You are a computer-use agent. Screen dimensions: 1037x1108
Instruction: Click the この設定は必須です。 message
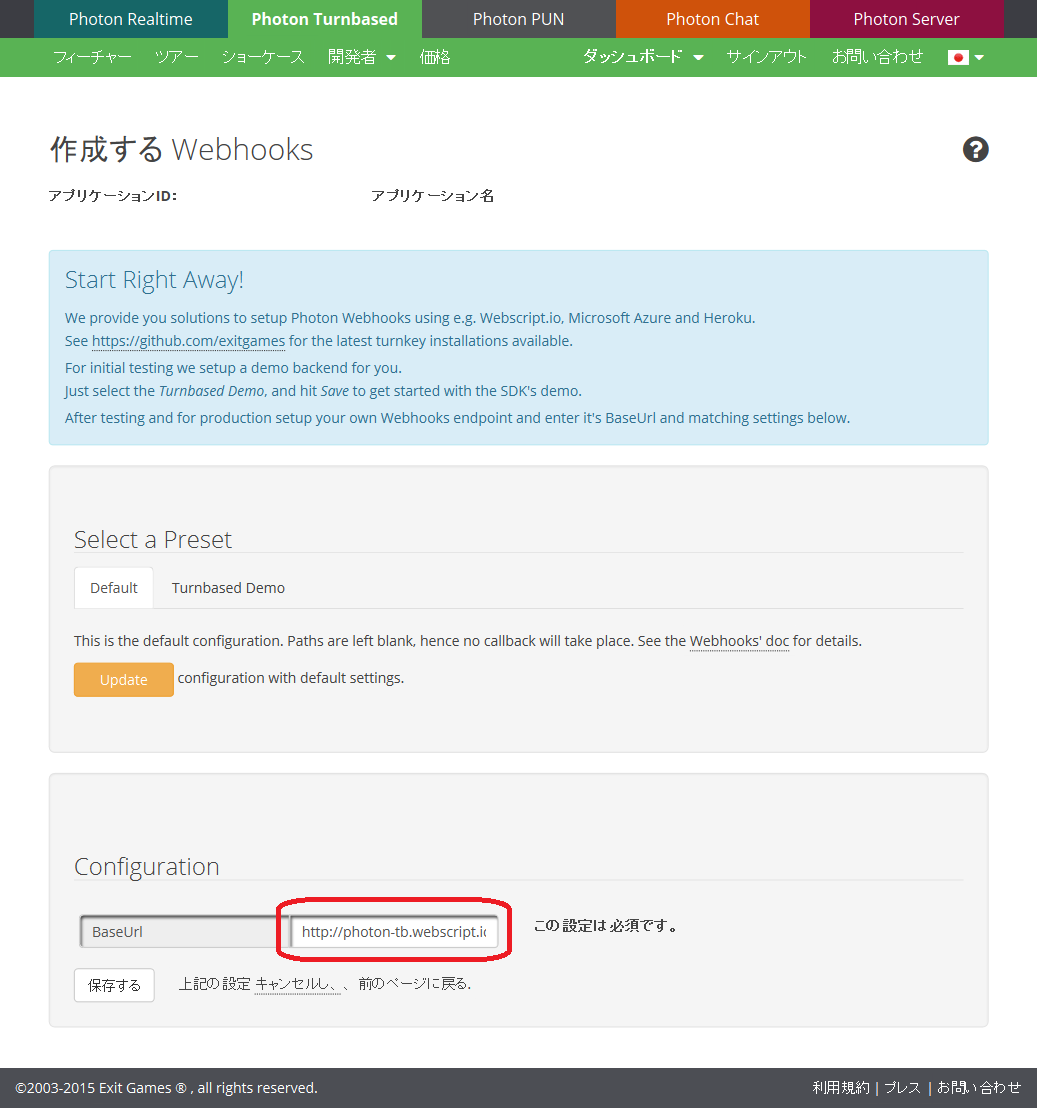[x=606, y=926]
